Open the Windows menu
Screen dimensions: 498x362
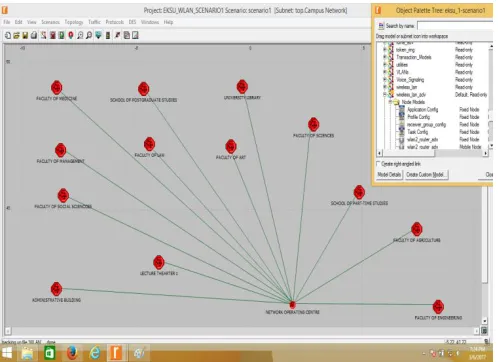[150, 22]
